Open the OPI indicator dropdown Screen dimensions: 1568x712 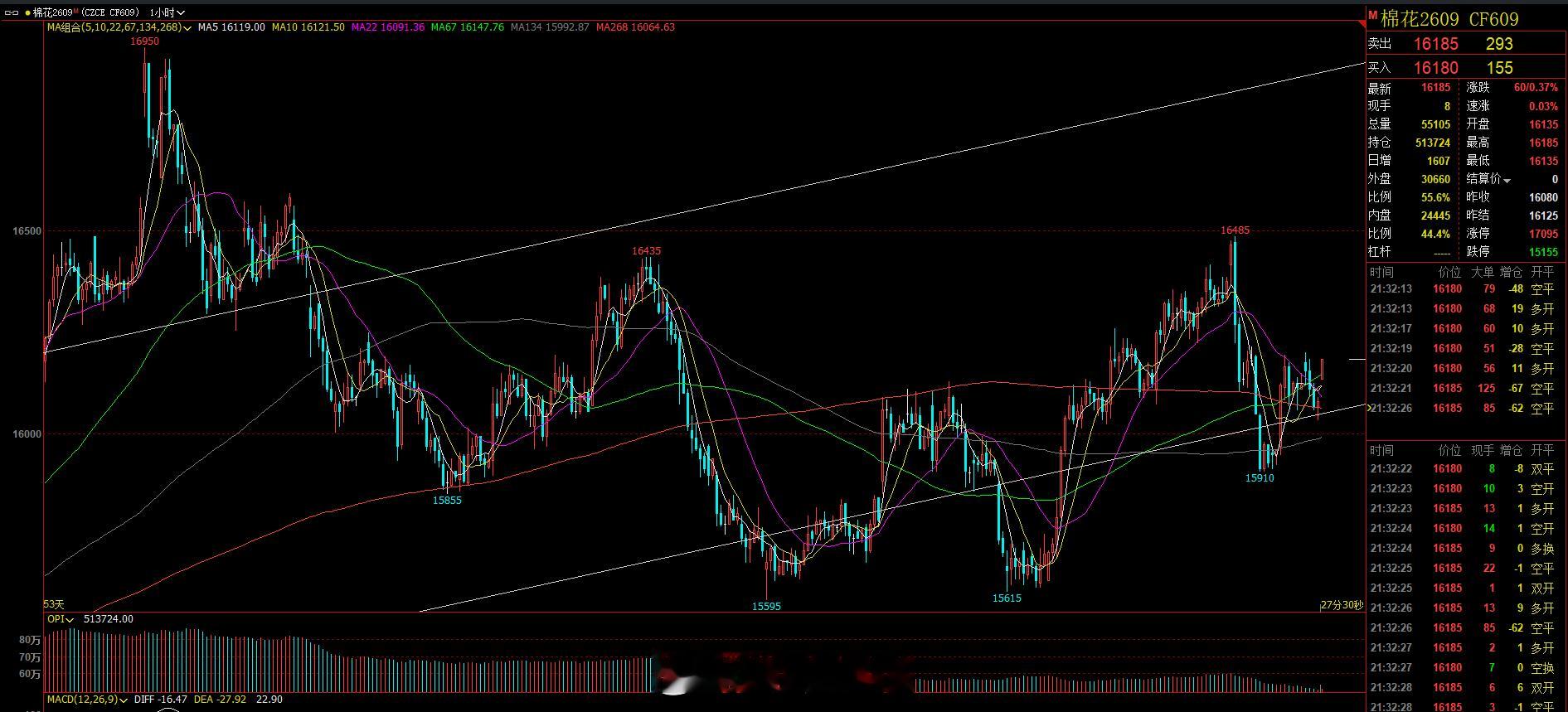pos(70,619)
